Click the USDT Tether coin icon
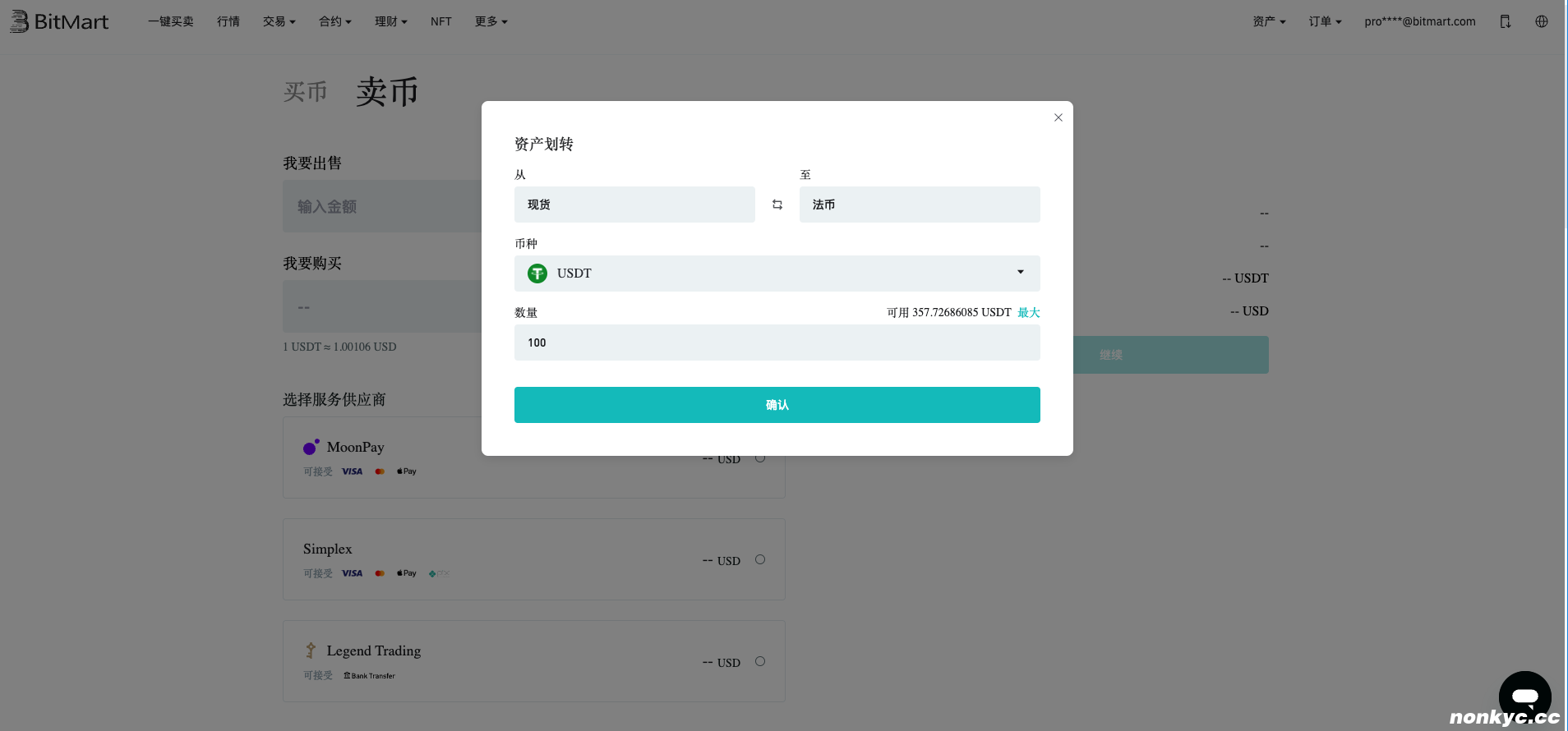 (537, 274)
